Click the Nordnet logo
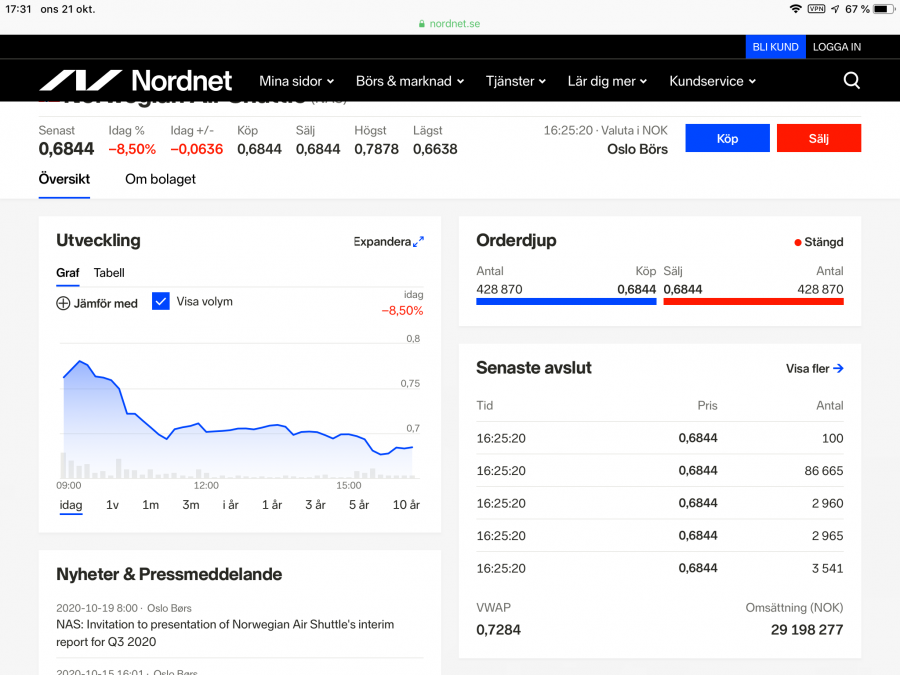Image resolution: width=900 pixels, height=675 pixels. coord(135,81)
